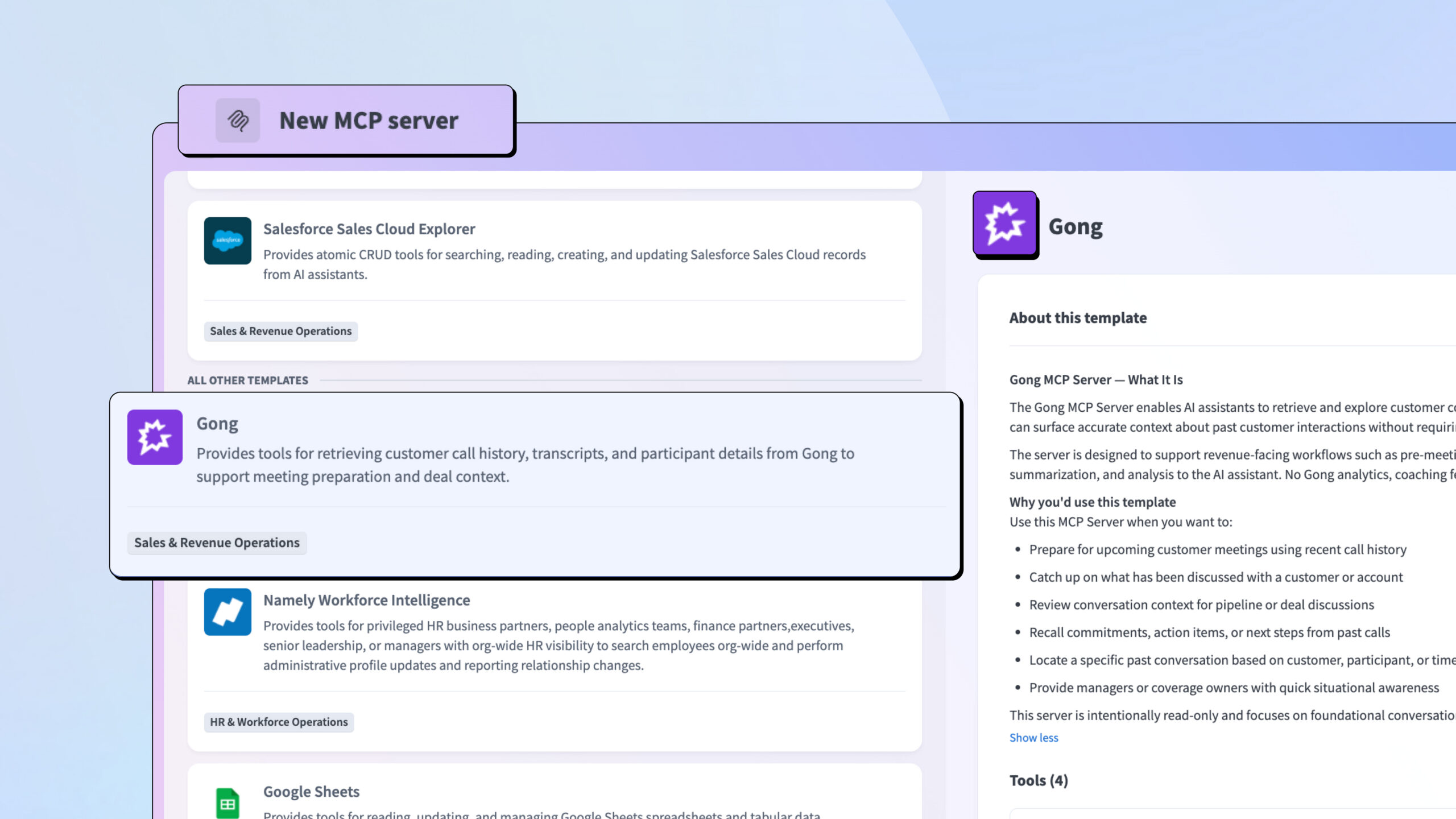The image size is (1456, 819).
Task: Click the Sales & Revenue Operations tag under Salesforce
Action: (x=280, y=331)
